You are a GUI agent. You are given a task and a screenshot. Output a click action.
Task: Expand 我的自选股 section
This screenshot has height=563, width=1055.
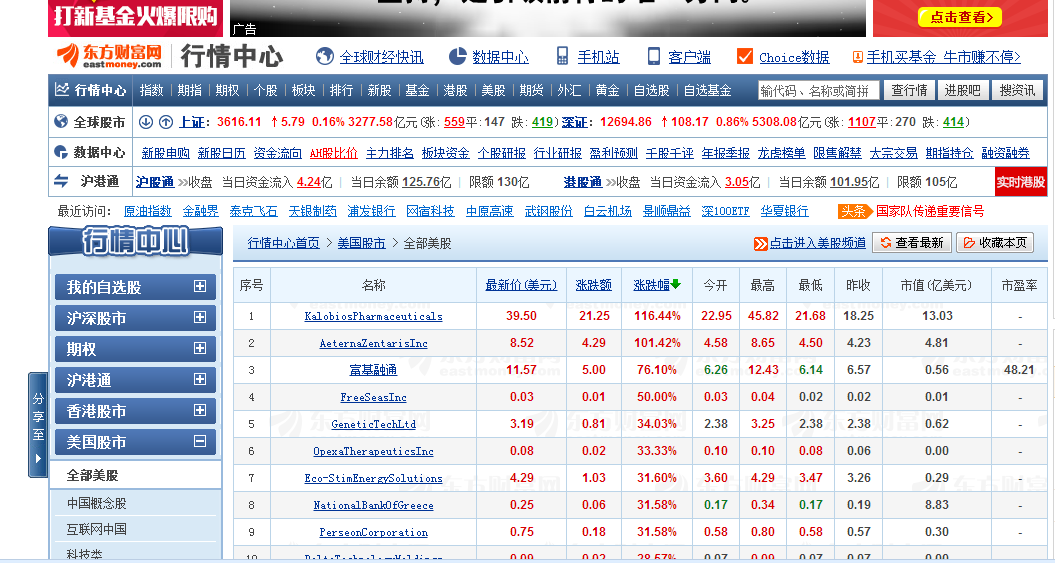coord(200,287)
